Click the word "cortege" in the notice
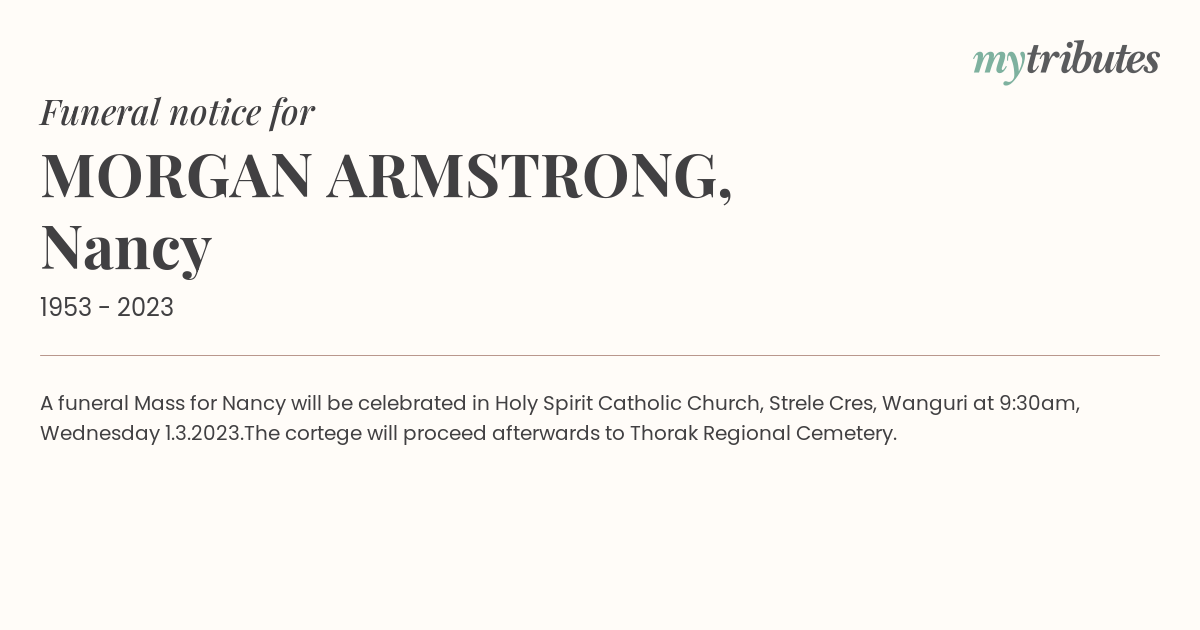The width and height of the screenshot is (1200, 630). point(322,435)
